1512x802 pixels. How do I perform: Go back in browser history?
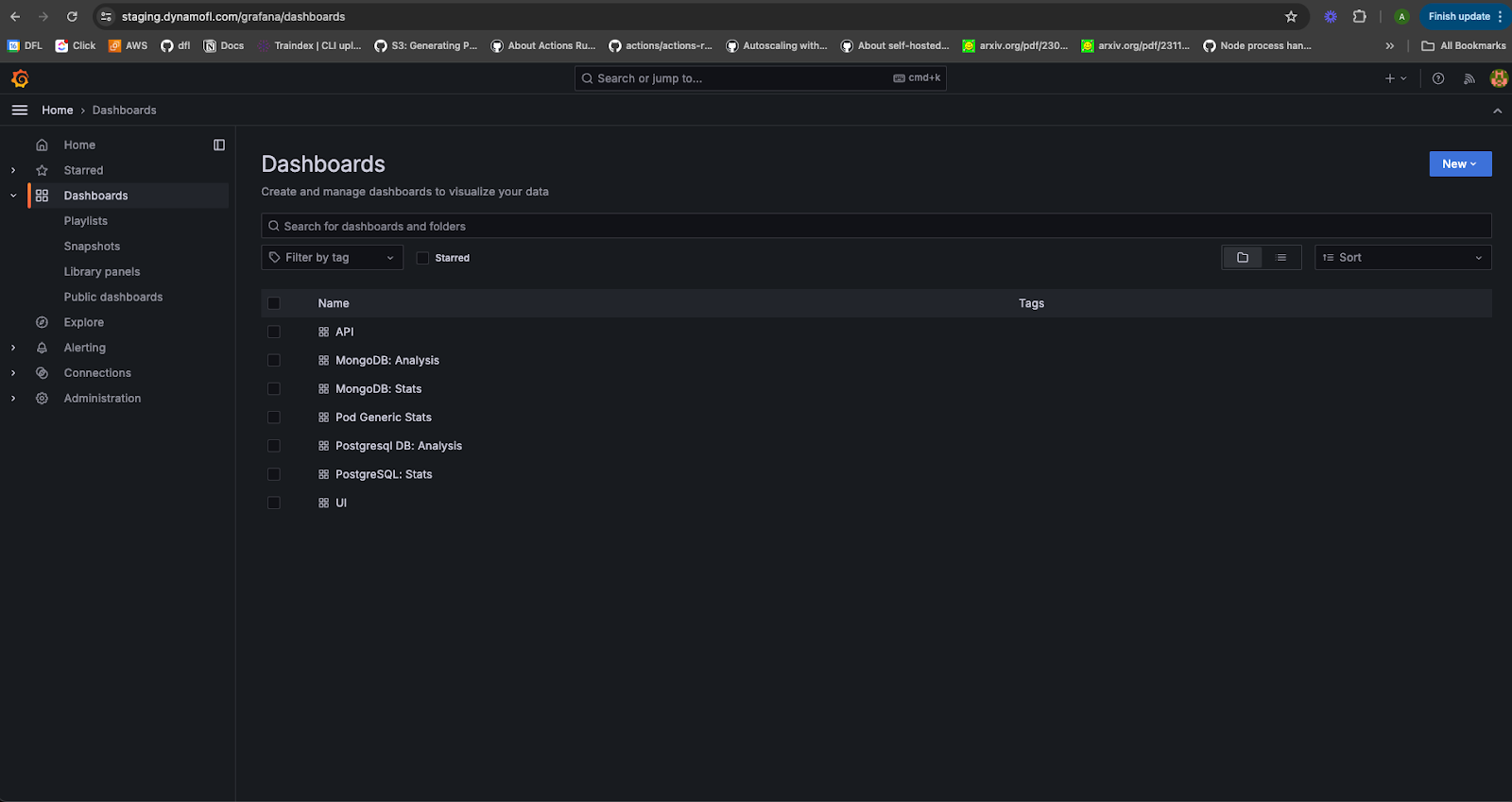tap(15, 16)
